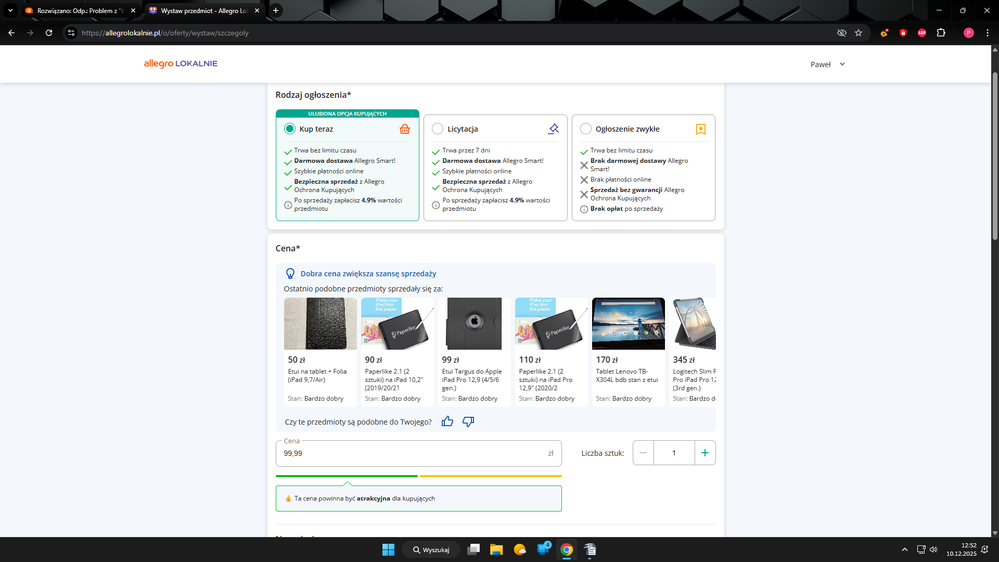Image resolution: width=999 pixels, height=562 pixels.
Task: Click the Allegro Lokalnie logo
Action: pyautogui.click(x=180, y=64)
